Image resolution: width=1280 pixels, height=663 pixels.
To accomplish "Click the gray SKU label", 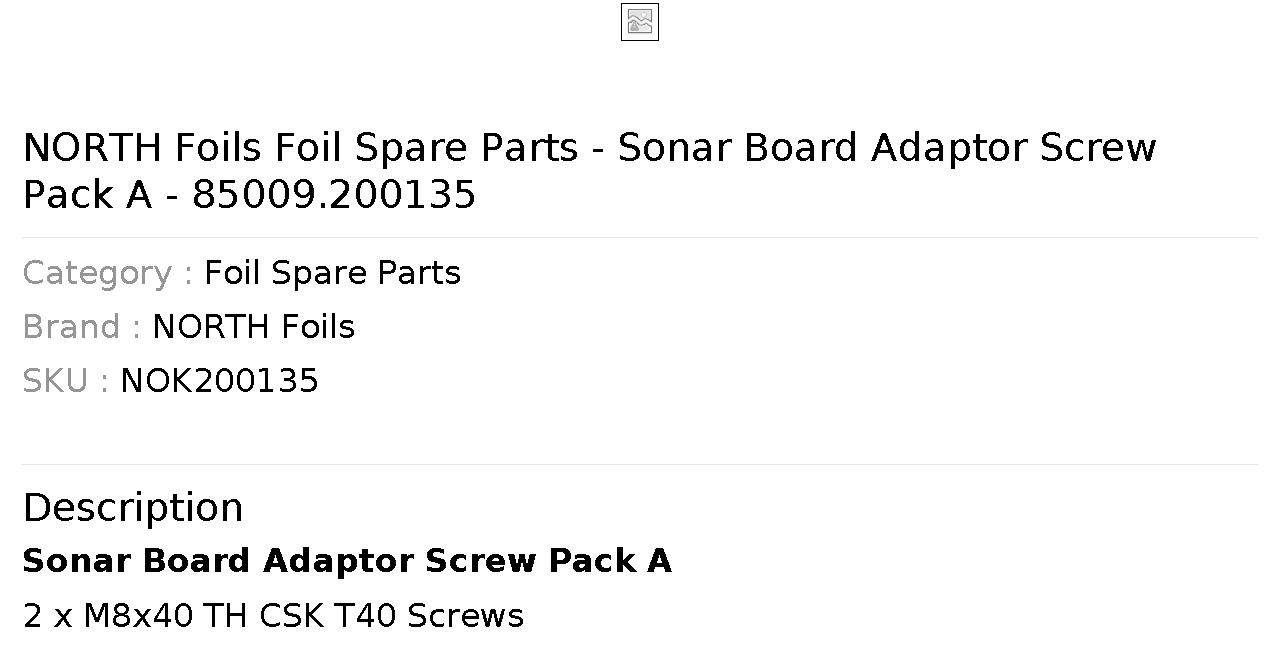I will click(65, 381).
